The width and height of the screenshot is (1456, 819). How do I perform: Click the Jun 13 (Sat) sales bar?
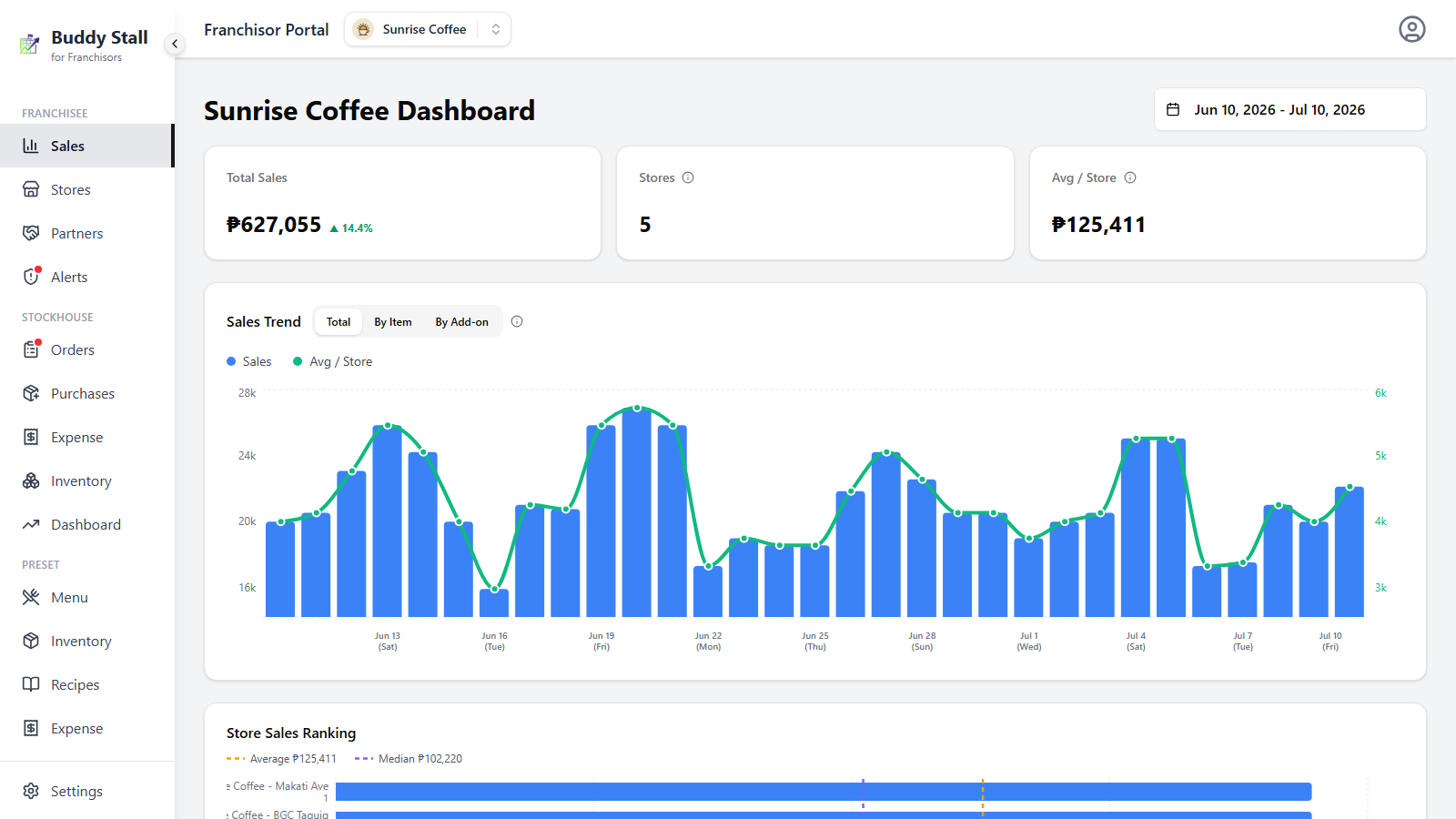pos(388,521)
